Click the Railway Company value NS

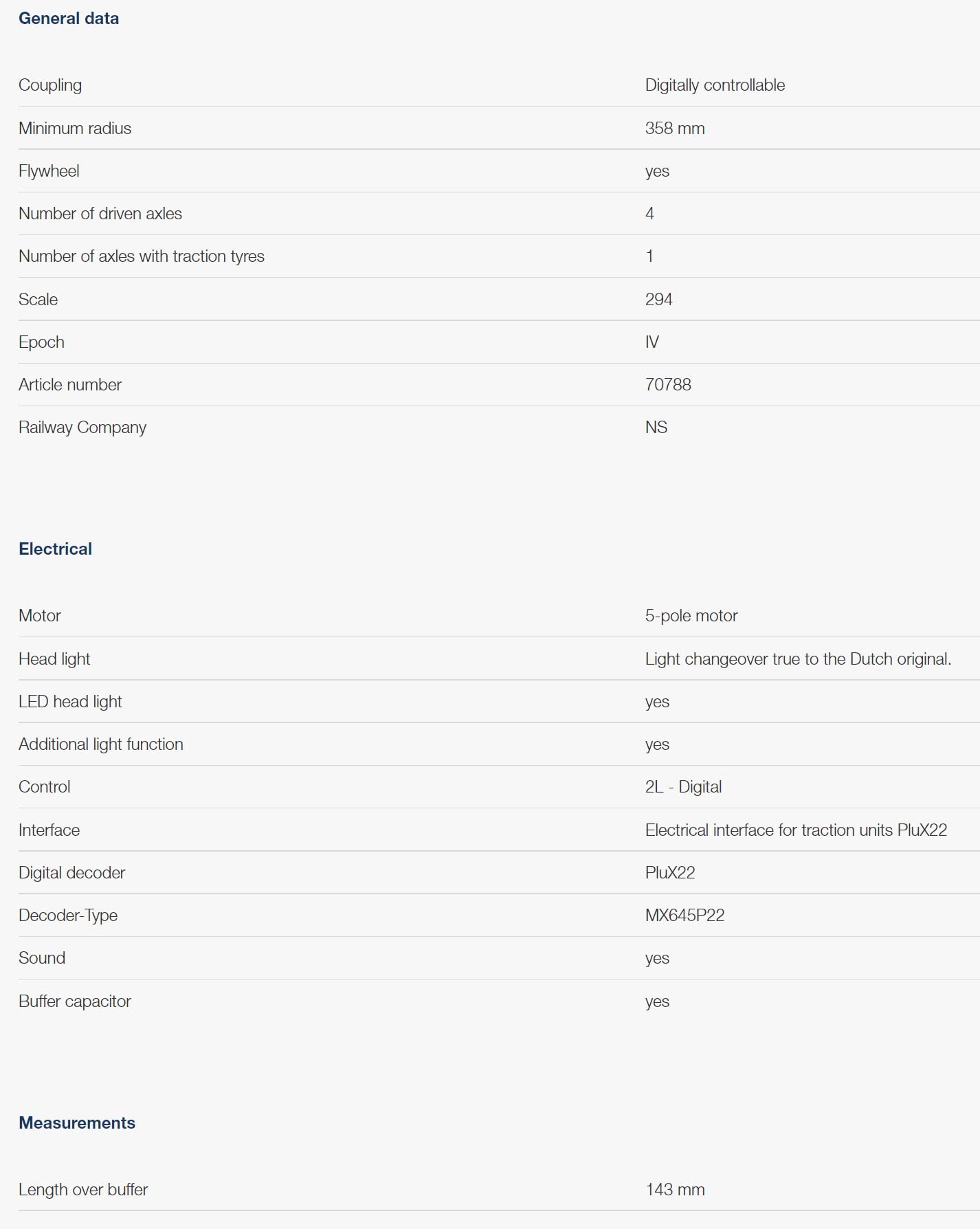coord(656,428)
